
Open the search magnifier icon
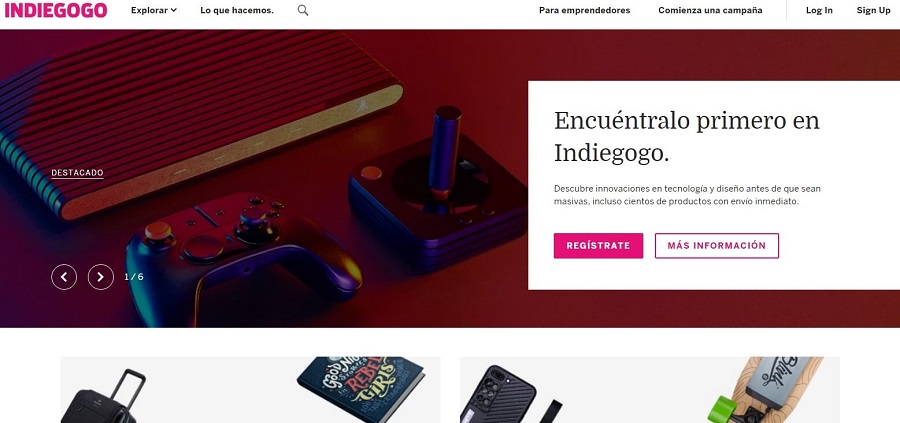303,10
